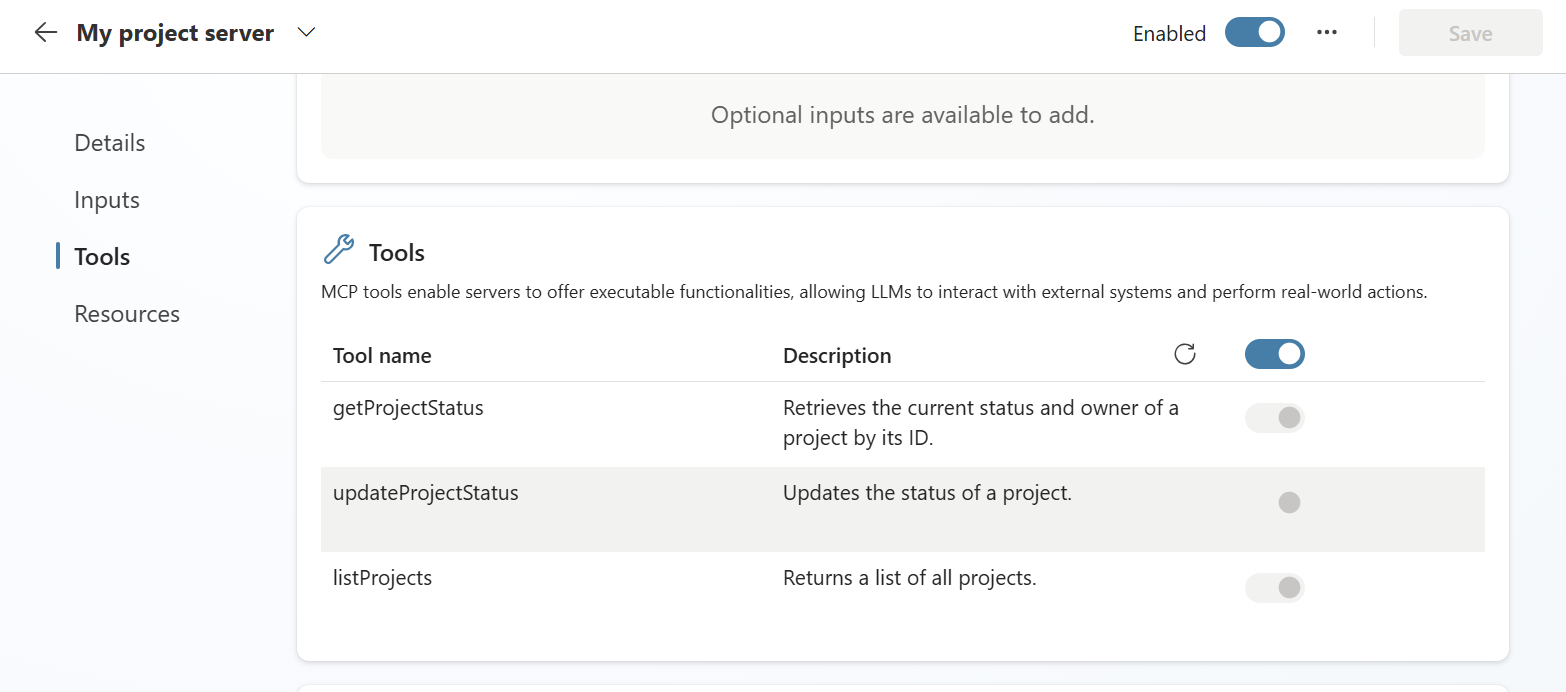Enable the updateProjectStatus tool toggle
The height and width of the screenshot is (692, 1566).
click(1274, 502)
